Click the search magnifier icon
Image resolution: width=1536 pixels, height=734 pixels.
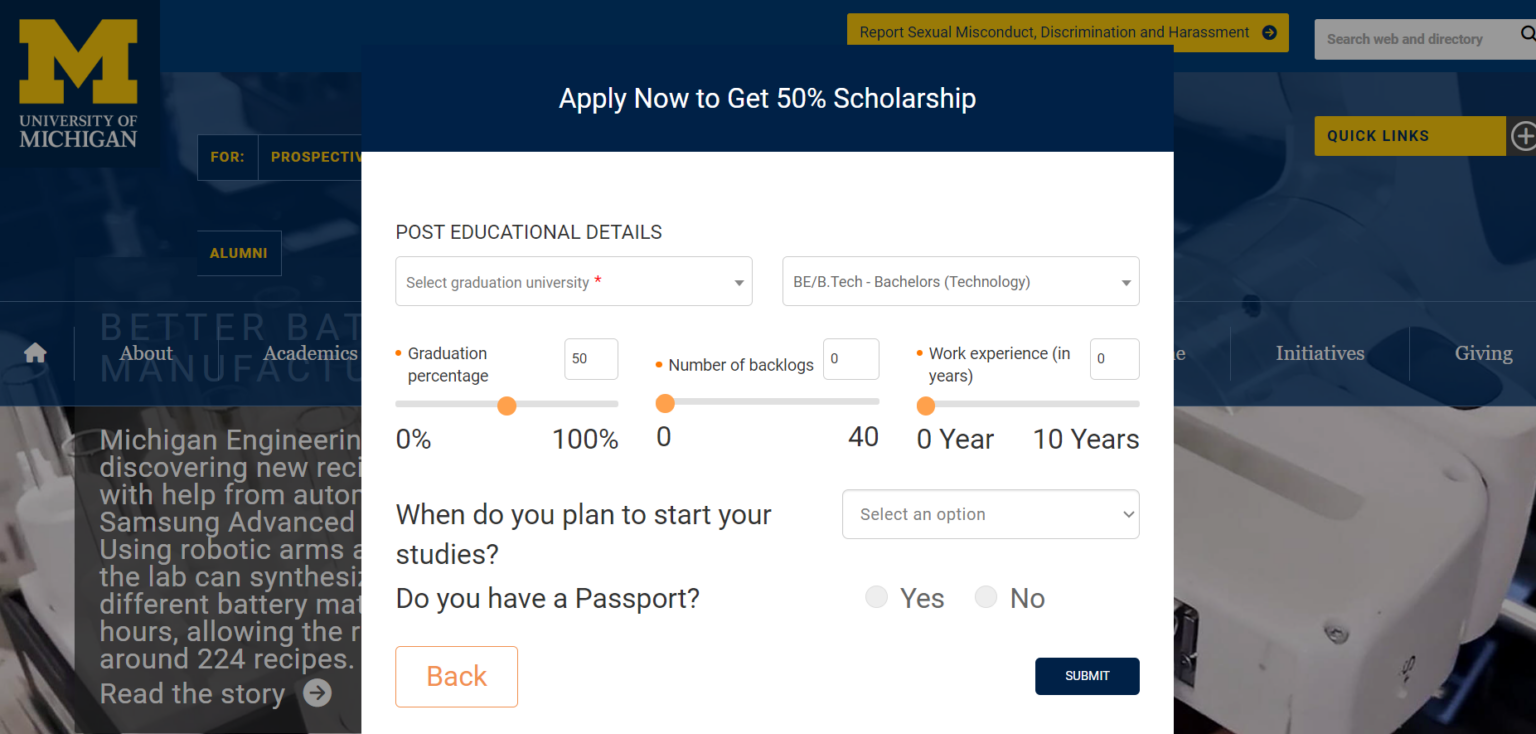[1528, 33]
